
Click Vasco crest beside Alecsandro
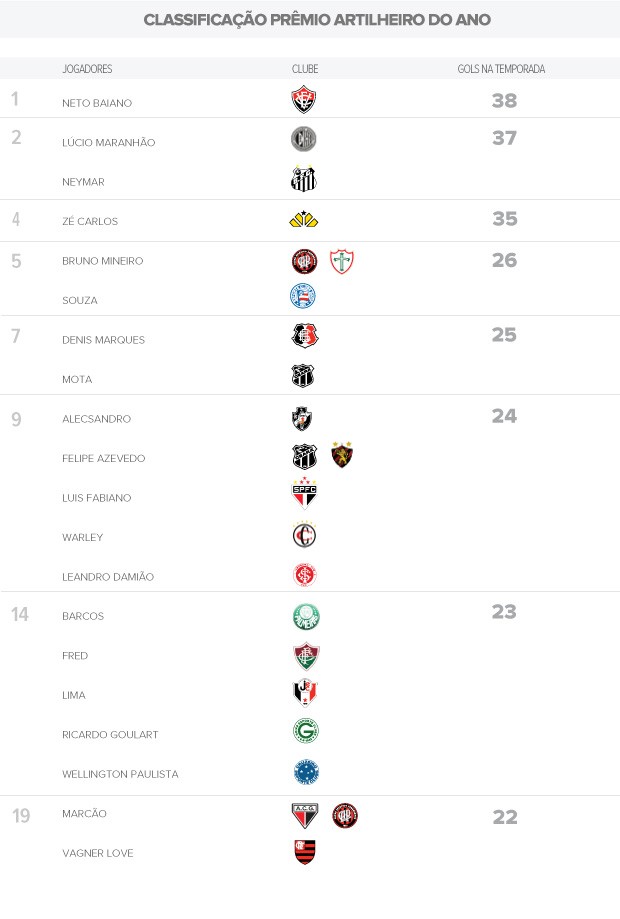303,418
